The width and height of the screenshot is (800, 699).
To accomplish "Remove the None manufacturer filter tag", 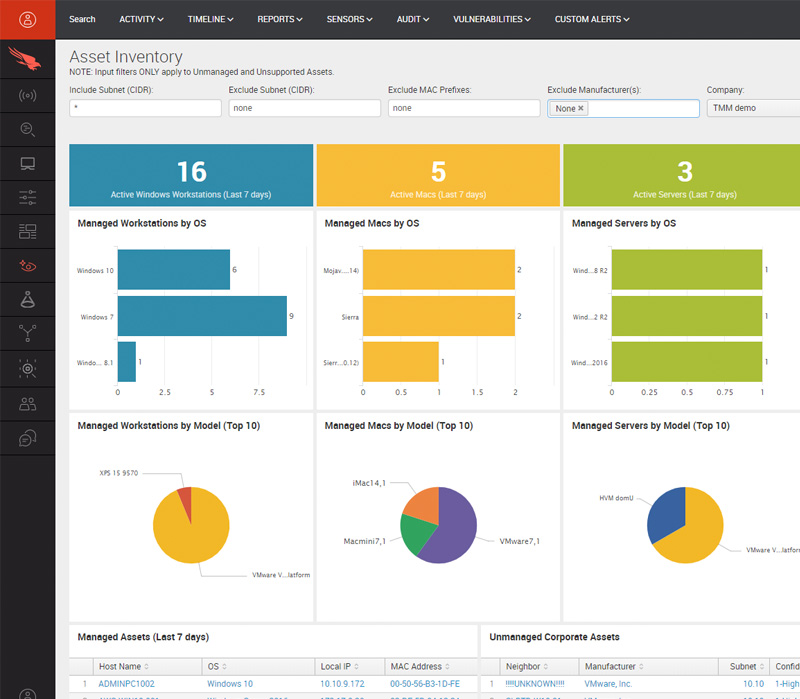I will (581, 108).
